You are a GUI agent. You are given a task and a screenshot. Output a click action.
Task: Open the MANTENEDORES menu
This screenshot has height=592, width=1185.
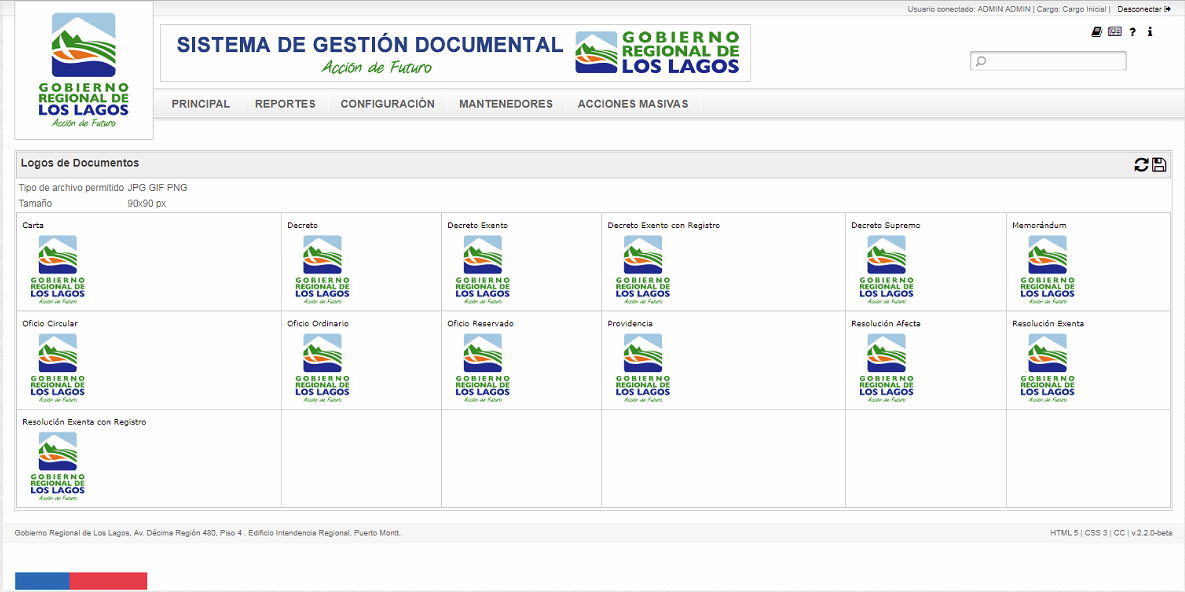[x=506, y=104]
